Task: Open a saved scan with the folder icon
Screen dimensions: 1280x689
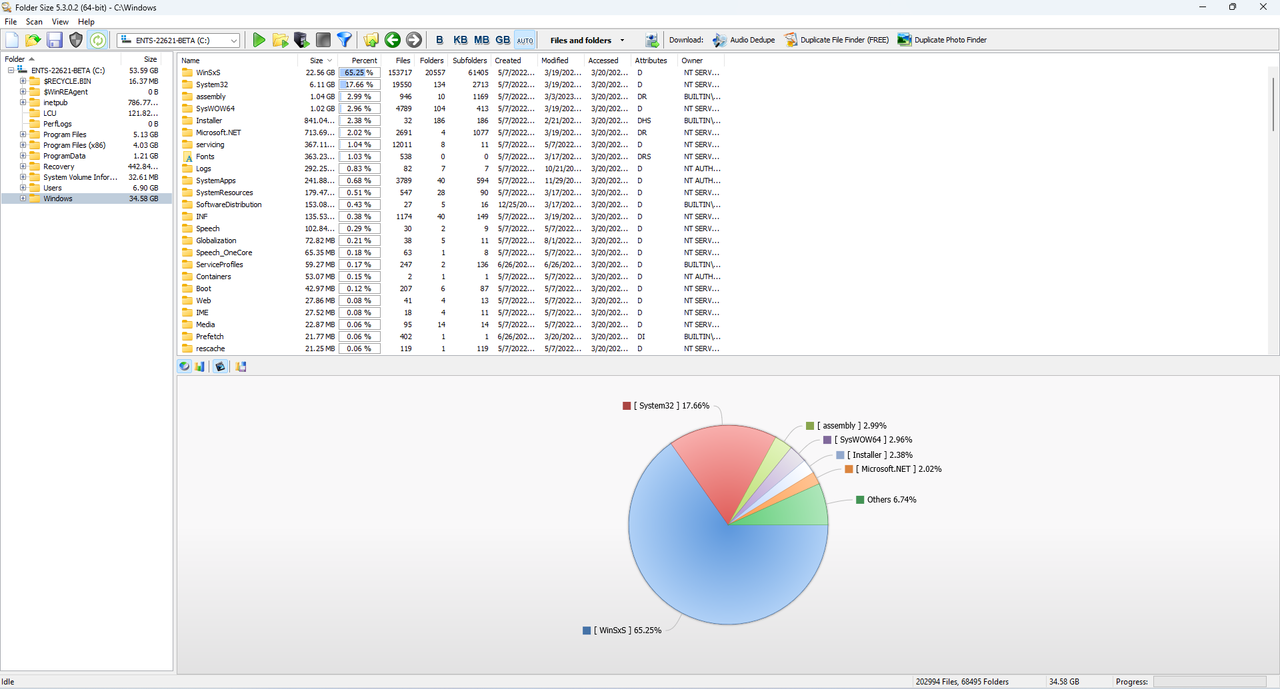Action: click(33, 40)
